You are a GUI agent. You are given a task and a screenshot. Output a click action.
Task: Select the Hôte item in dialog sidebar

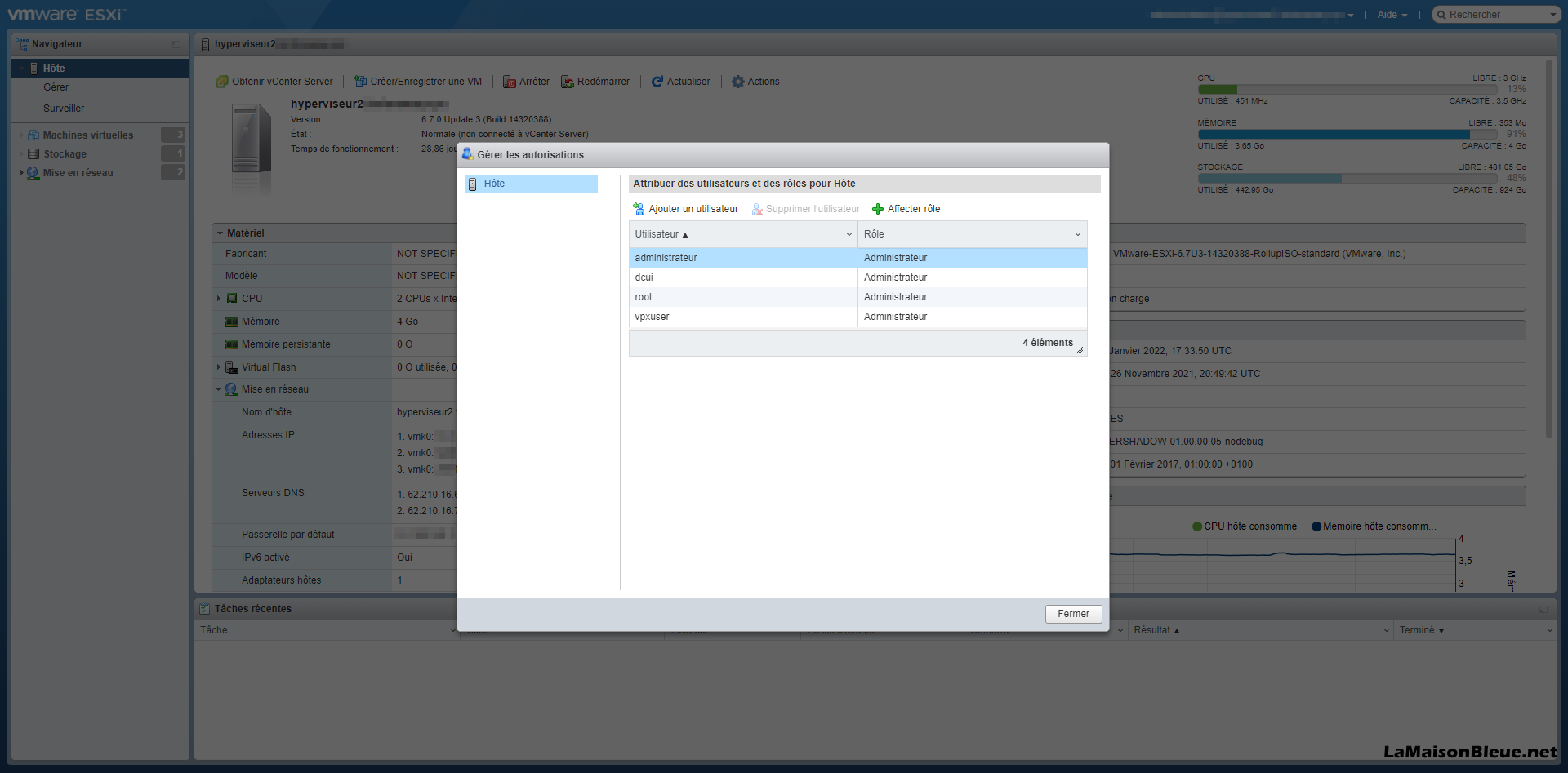(532, 184)
